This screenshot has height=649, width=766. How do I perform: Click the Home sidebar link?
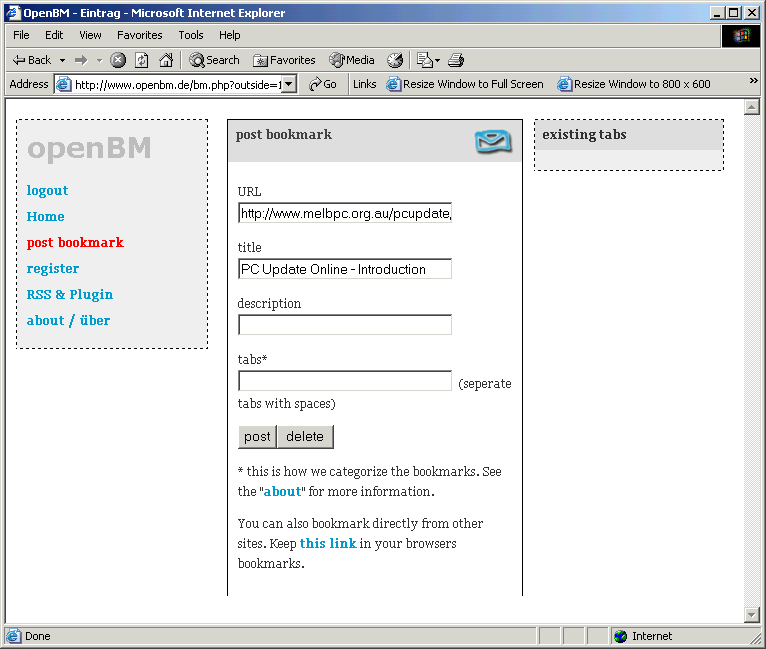coord(45,216)
